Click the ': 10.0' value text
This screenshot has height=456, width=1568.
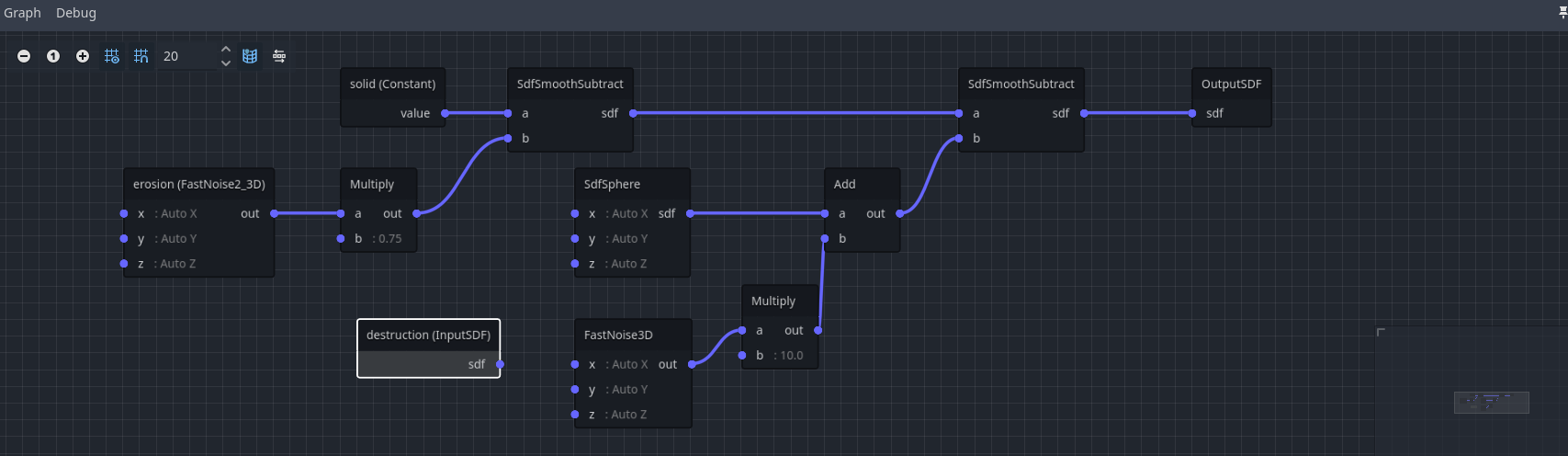[x=788, y=355]
